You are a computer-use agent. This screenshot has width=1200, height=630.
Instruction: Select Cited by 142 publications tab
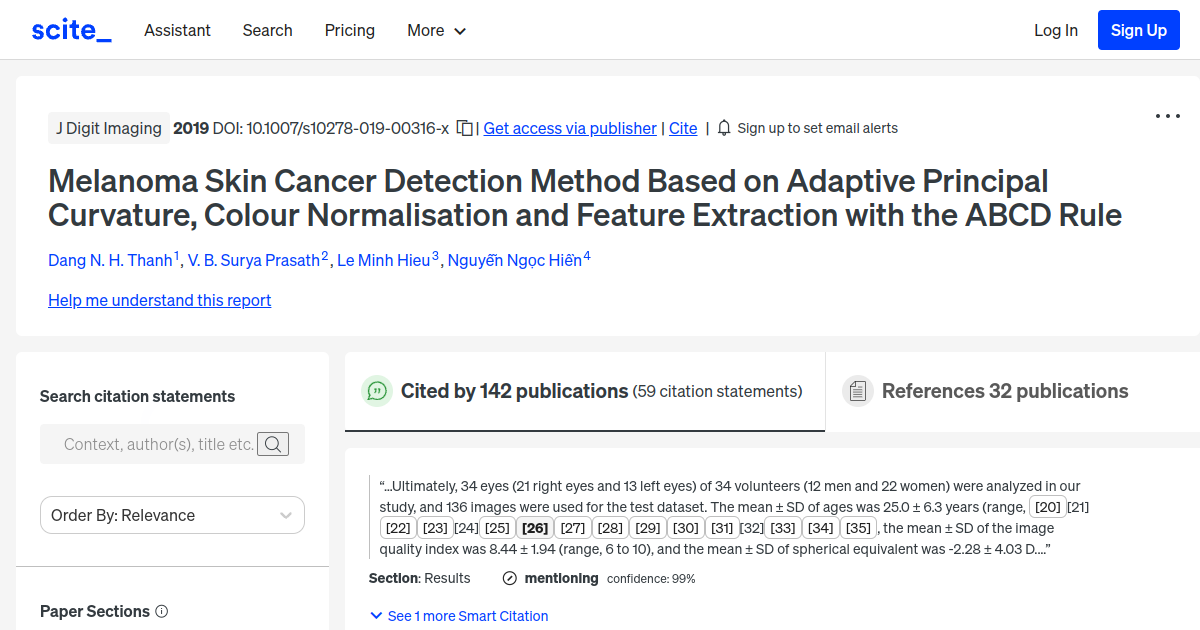tap(514, 391)
